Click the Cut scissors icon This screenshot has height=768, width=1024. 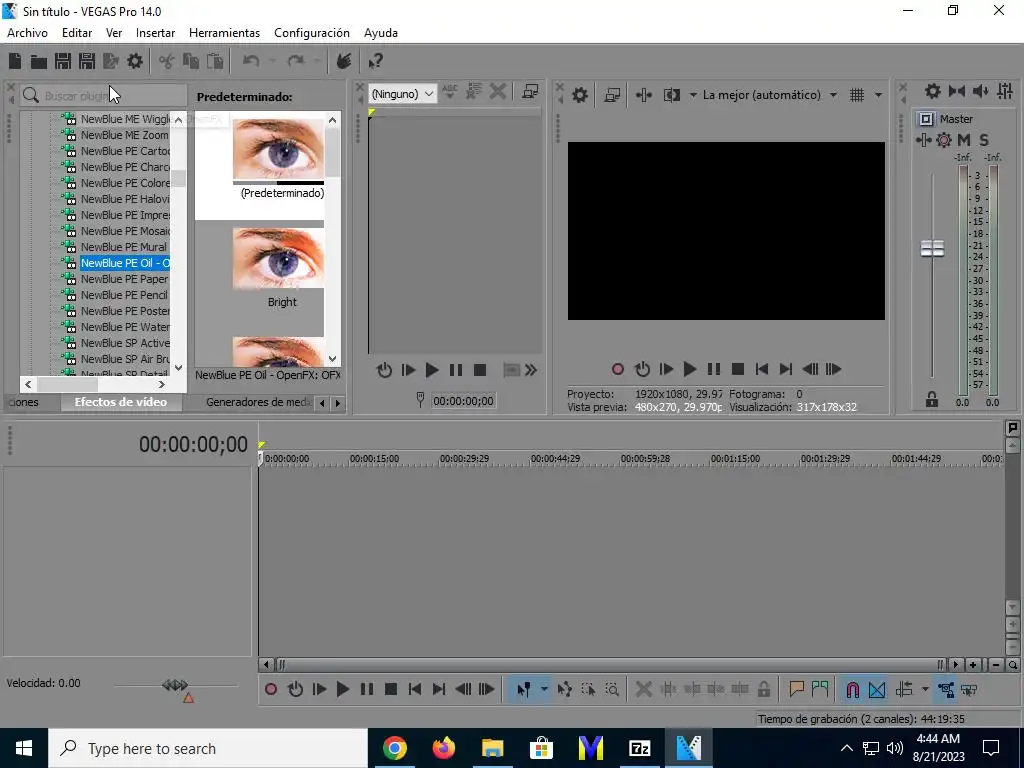pos(167,61)
